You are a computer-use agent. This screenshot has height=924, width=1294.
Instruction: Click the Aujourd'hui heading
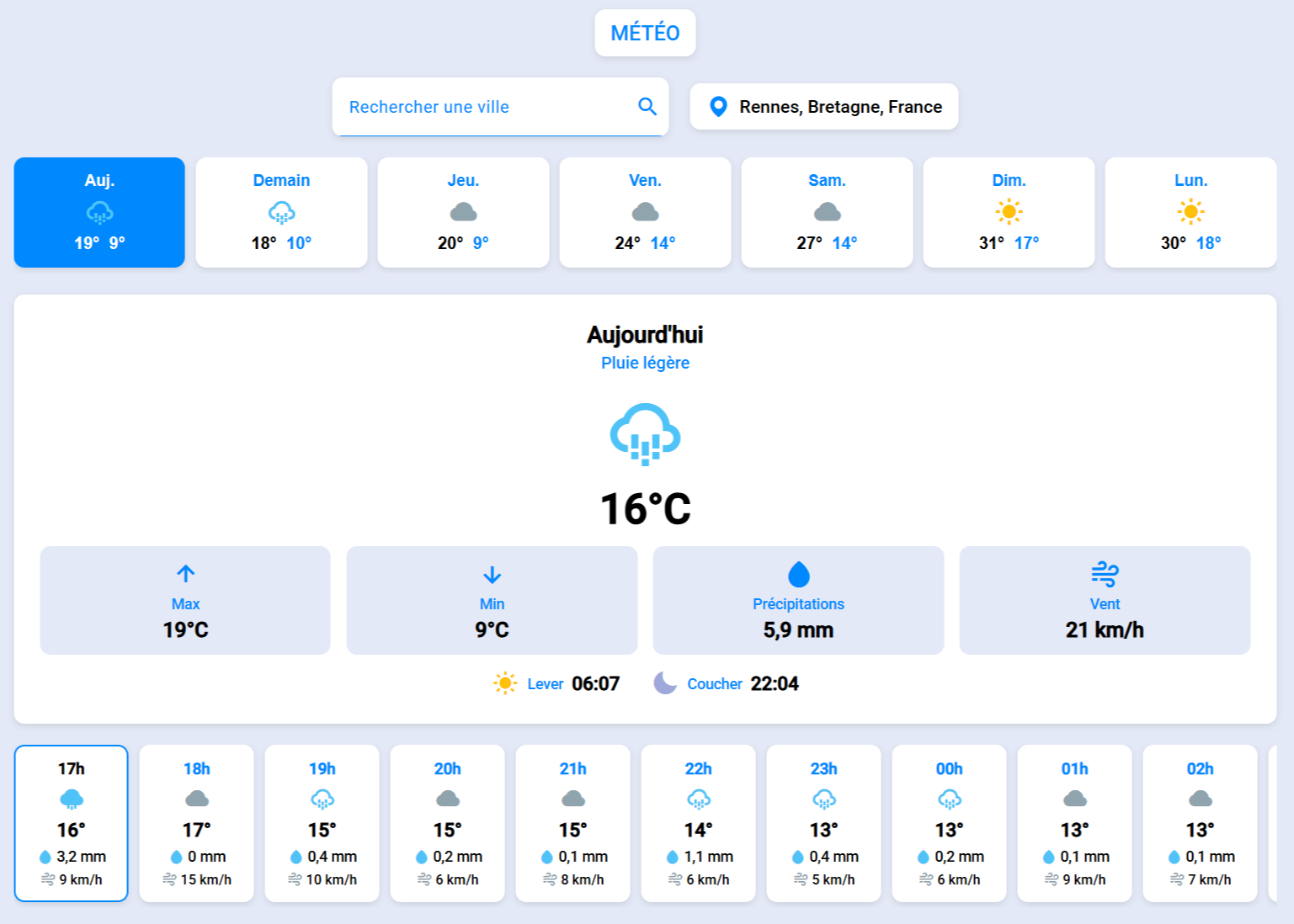pyautogui.click(x=645, y=335)
